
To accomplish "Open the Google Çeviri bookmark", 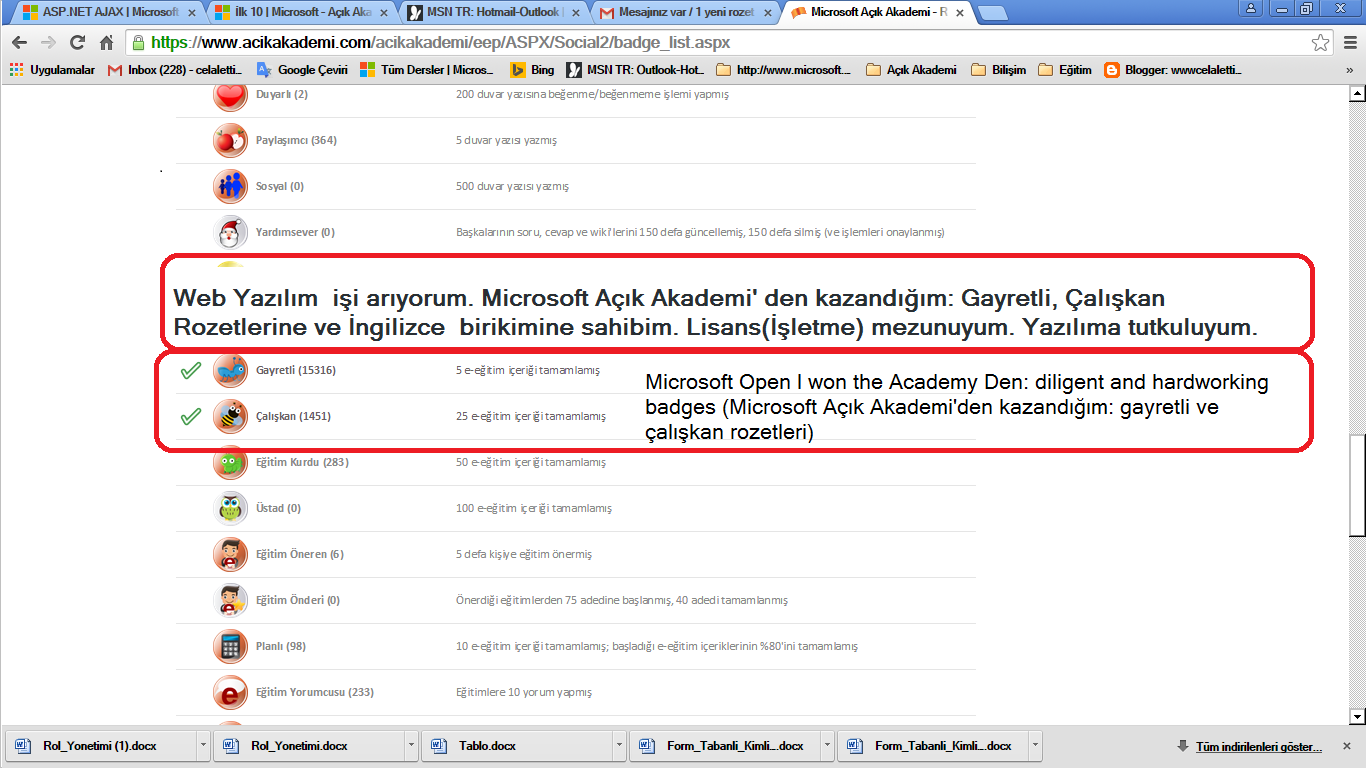I will (x=302, y=70).
